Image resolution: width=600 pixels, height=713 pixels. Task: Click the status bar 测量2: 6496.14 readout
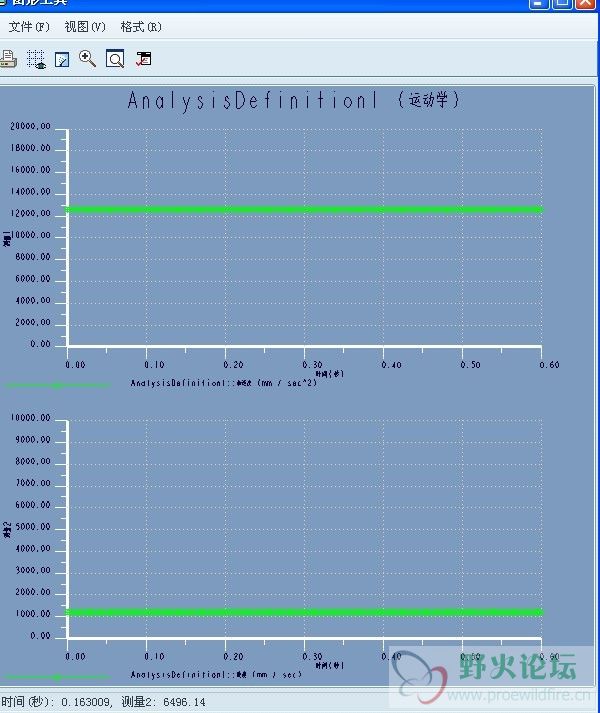click(163, 702)
